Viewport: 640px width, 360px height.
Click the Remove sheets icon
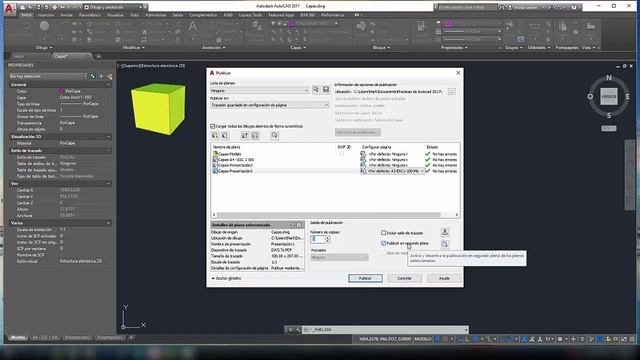point(225,136)
